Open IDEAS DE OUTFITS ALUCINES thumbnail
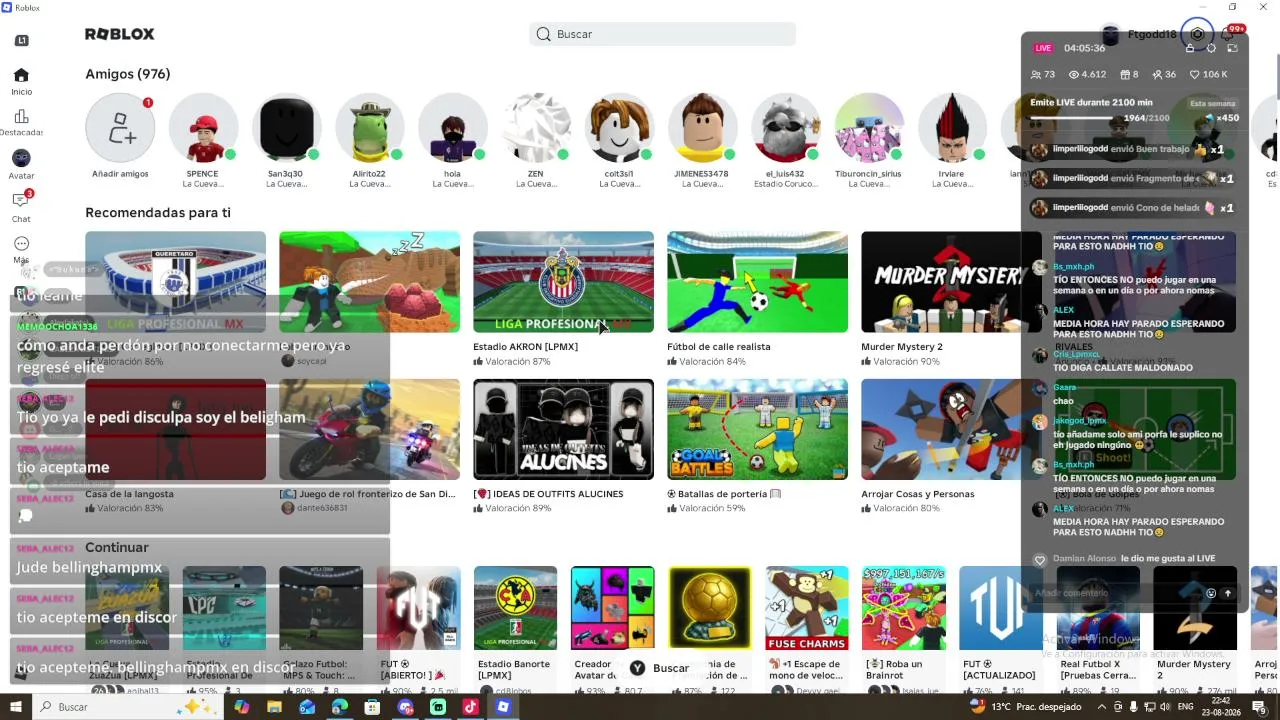This screenshot has height=720, width=1280. tap(563, 429)
